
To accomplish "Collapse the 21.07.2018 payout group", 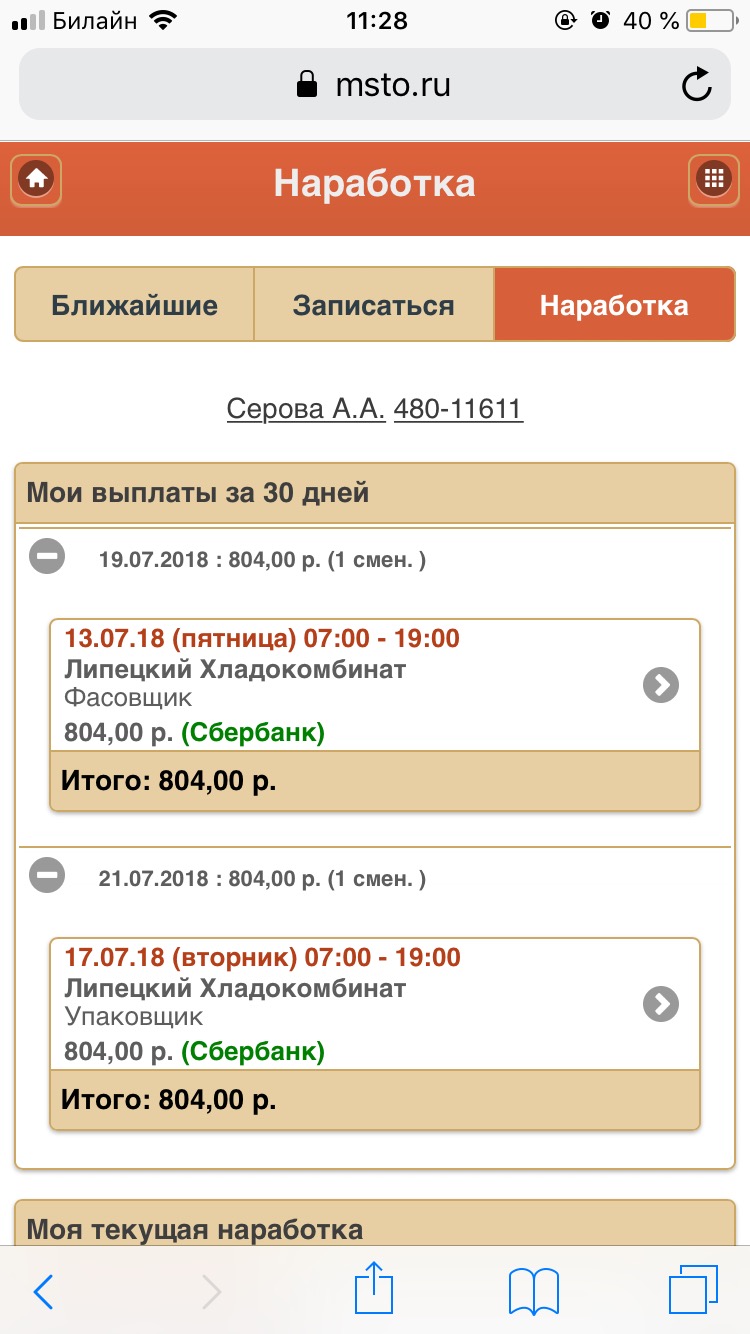I will 47,876.
